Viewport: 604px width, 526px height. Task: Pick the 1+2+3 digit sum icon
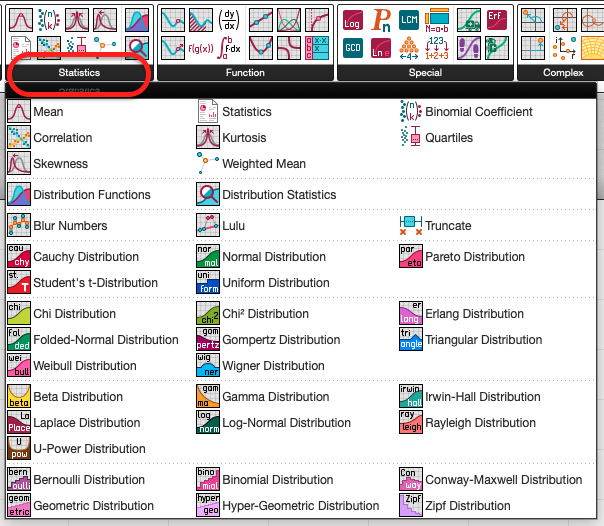coord(437,48)
